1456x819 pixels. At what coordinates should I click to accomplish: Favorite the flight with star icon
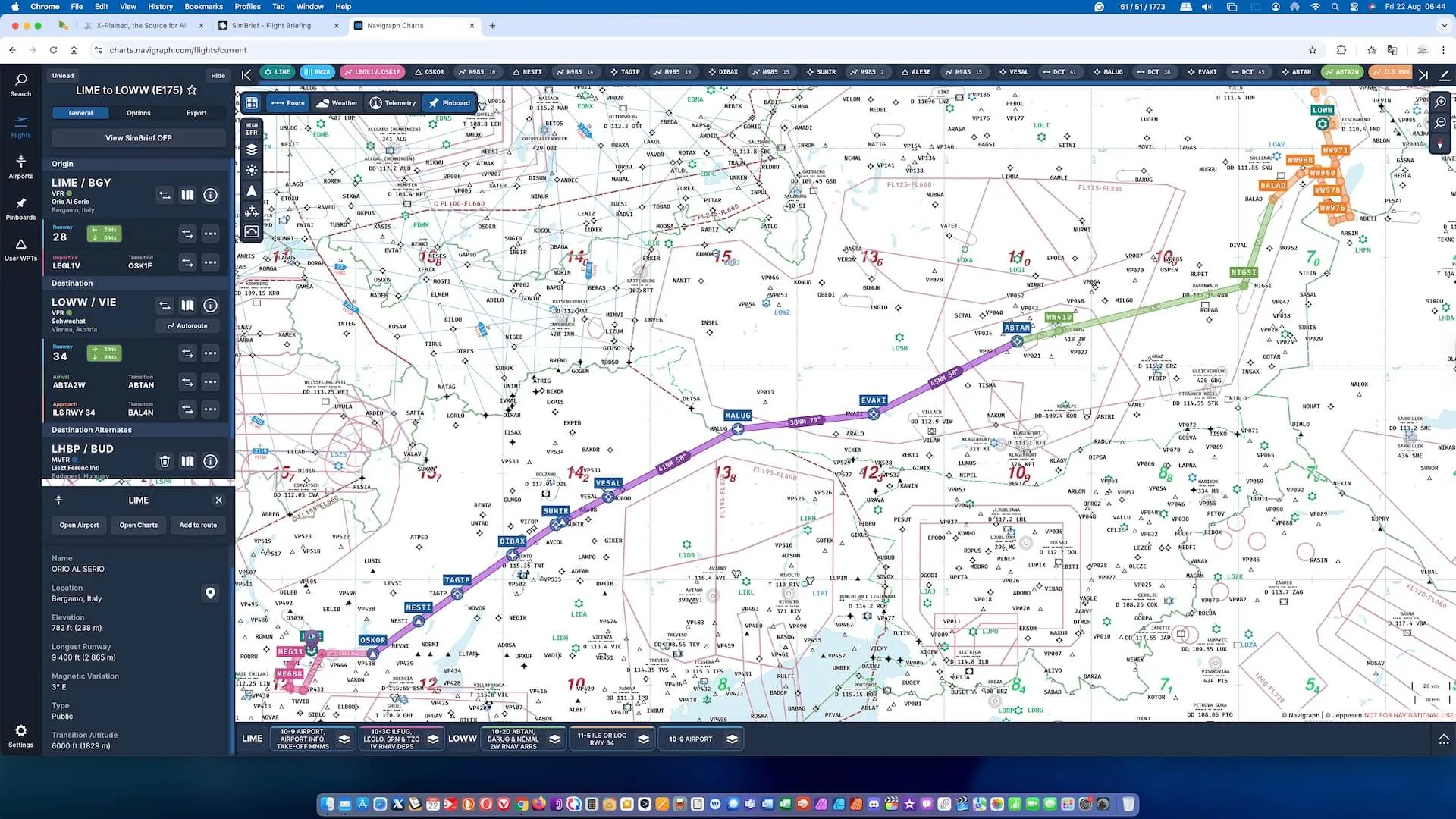coord(192,90)
